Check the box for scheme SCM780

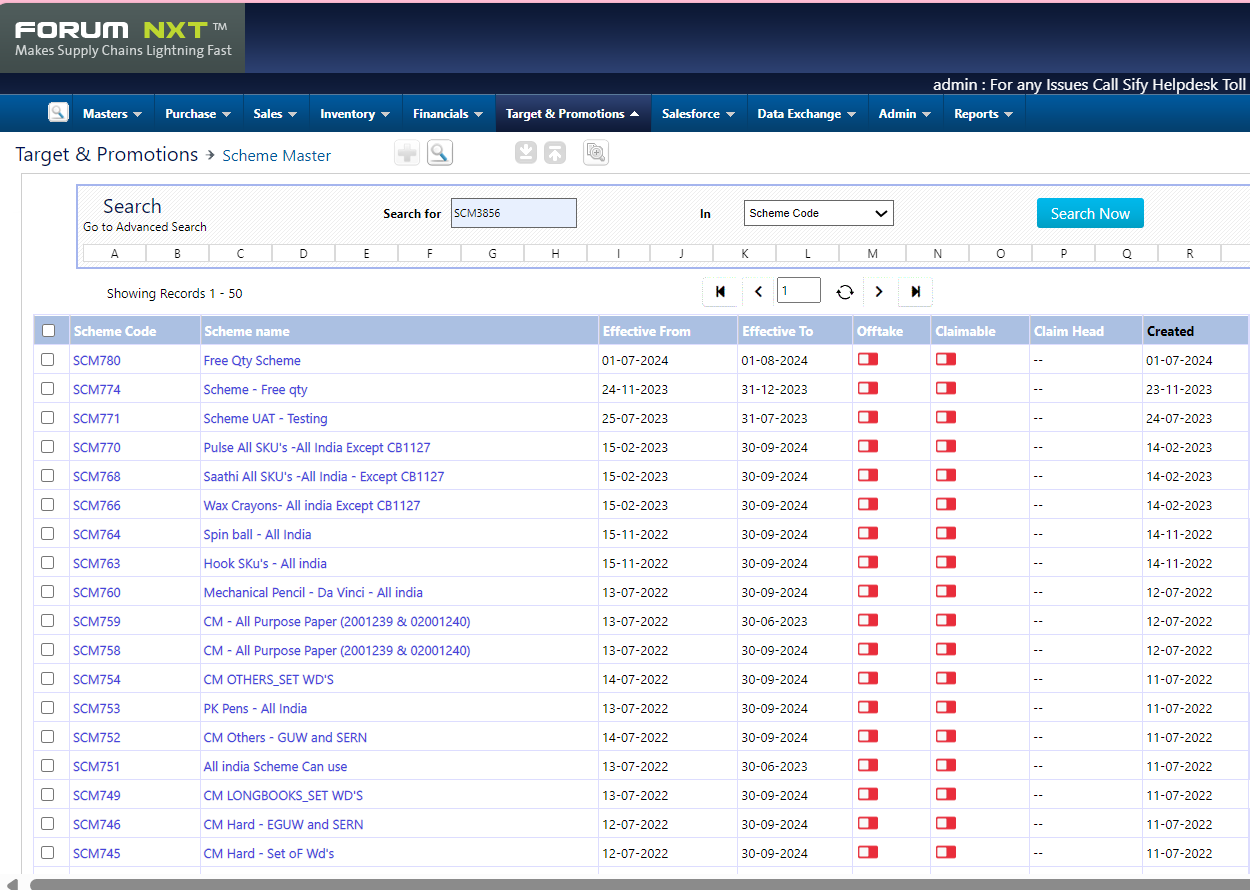(48, 360)
